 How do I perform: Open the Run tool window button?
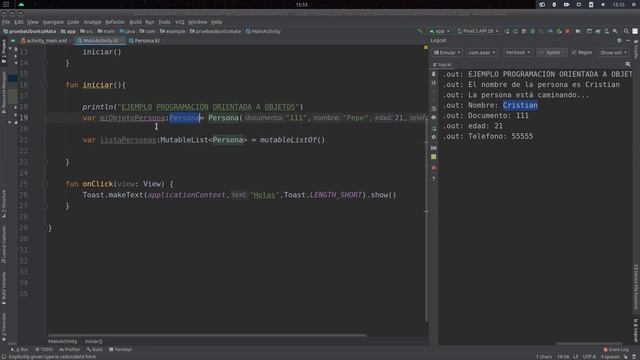[20, 350]
